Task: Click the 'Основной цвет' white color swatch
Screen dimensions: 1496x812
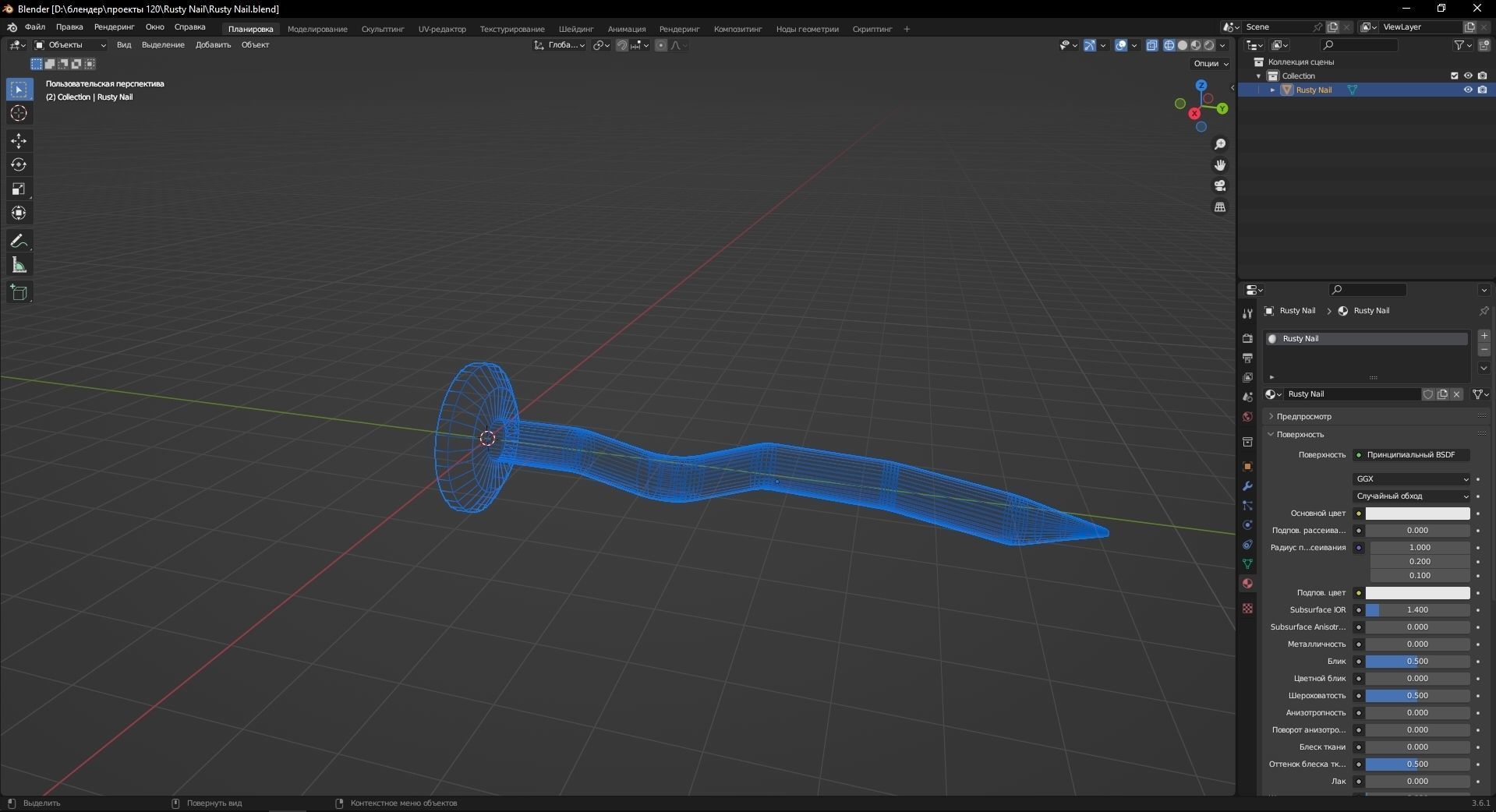Action: (1417, 514)
